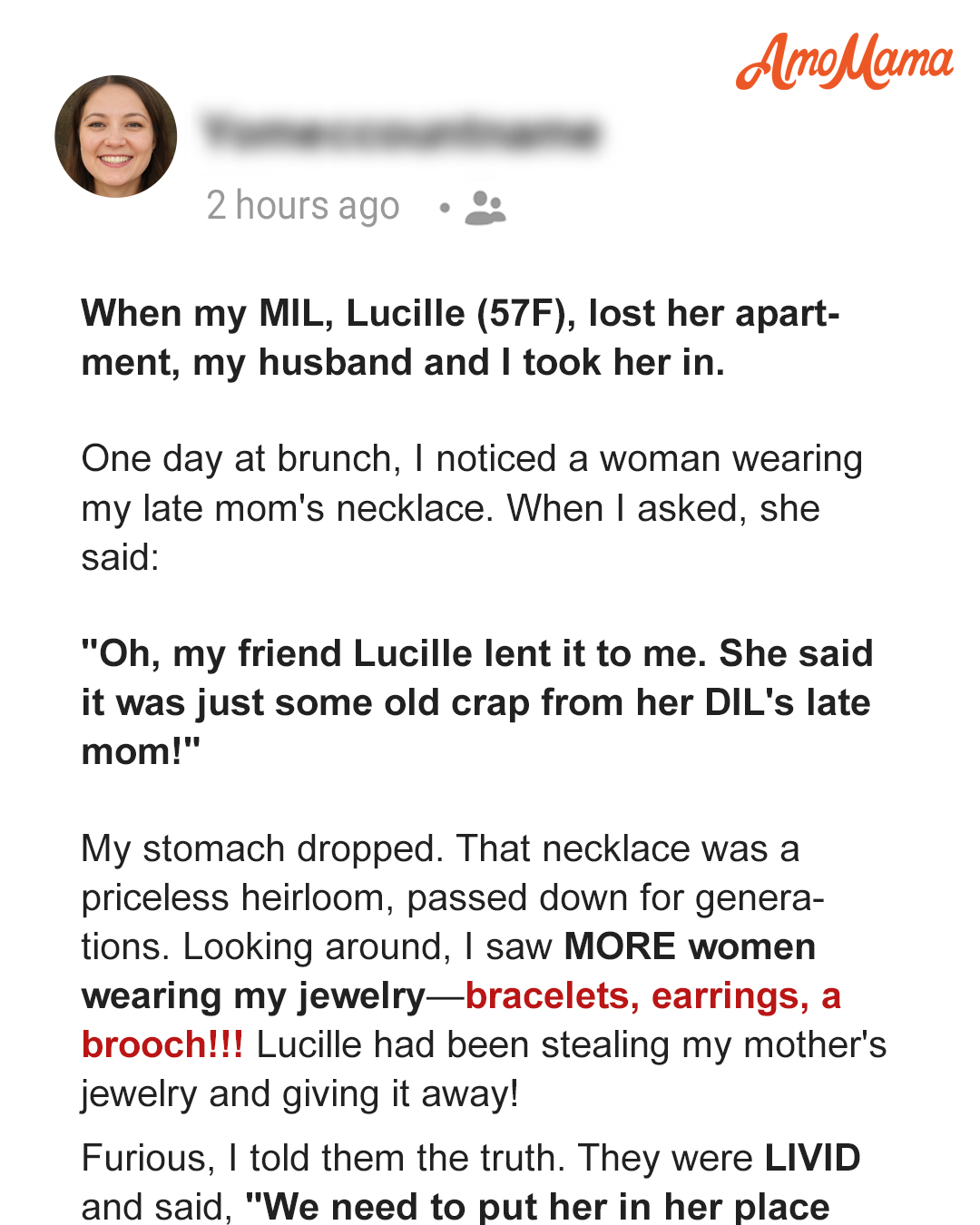The image size is (980, 1225).
Task: Click the blurred account name
Action: click(x=400, y=132)
